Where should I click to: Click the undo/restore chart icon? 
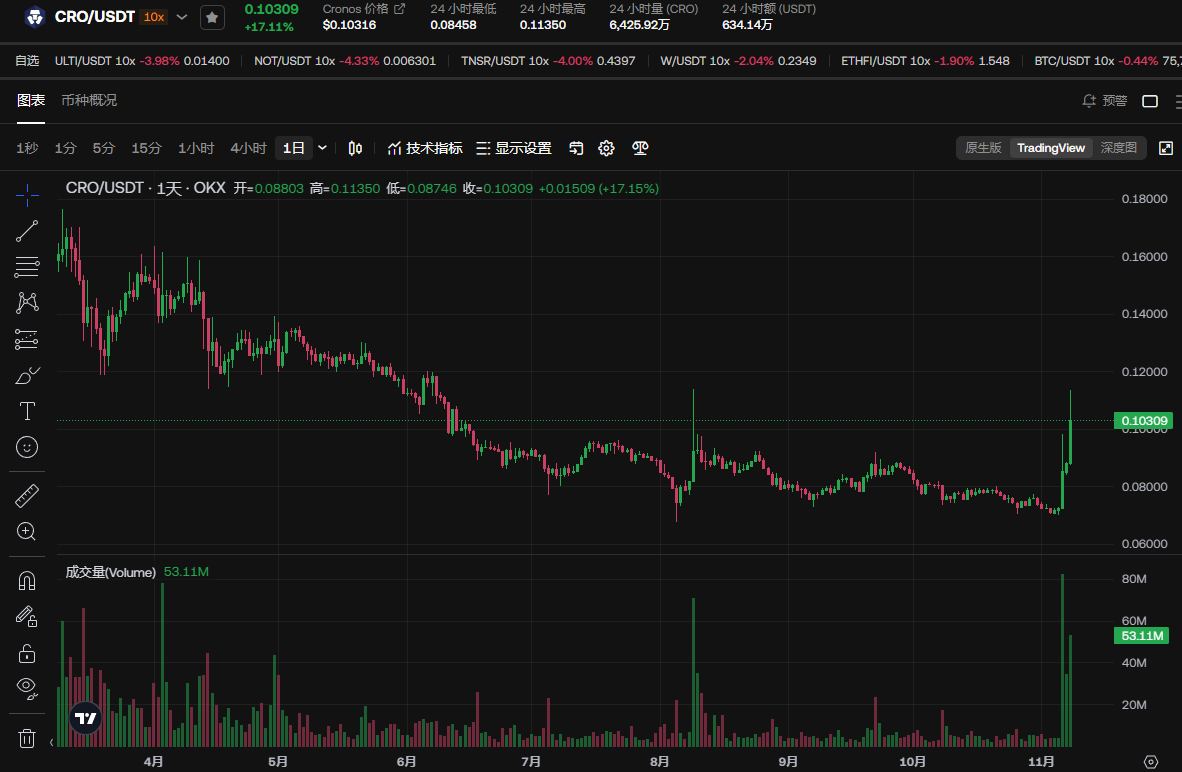click(576, 149)
